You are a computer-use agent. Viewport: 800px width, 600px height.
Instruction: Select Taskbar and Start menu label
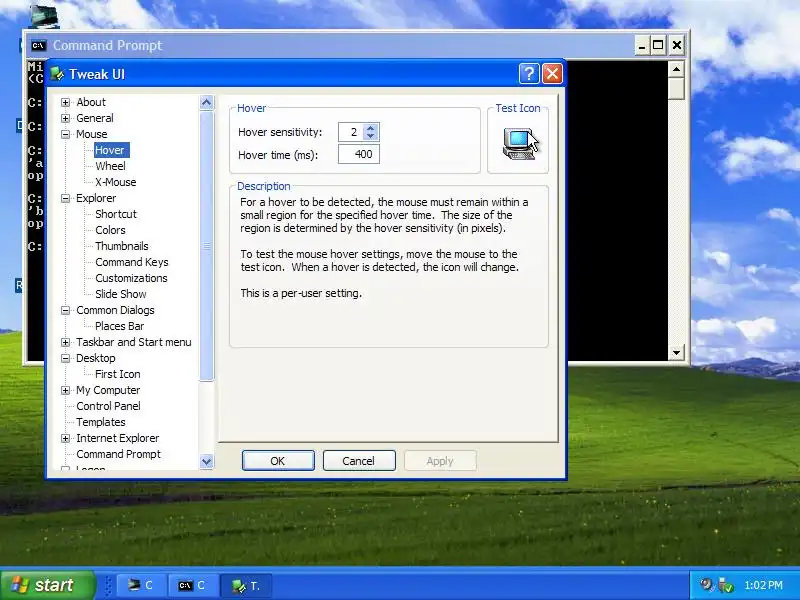coord(134,342)
